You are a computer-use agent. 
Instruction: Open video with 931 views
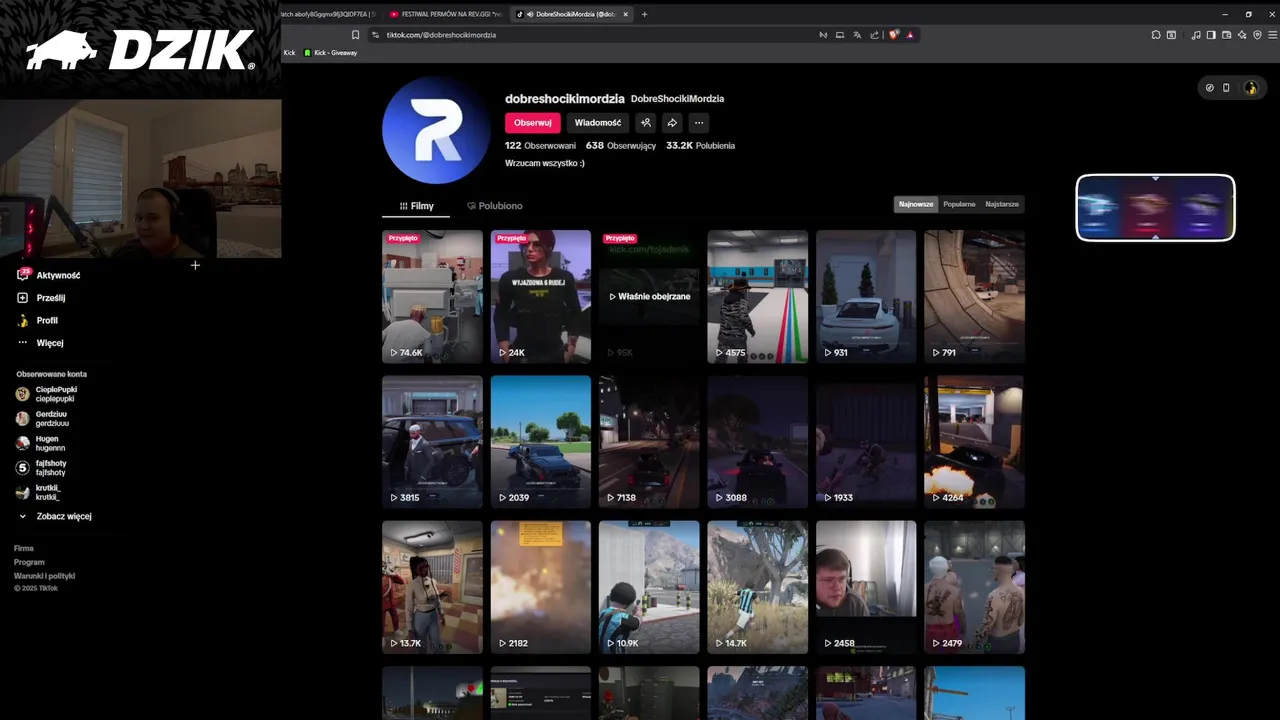click(x=866, y=296)
